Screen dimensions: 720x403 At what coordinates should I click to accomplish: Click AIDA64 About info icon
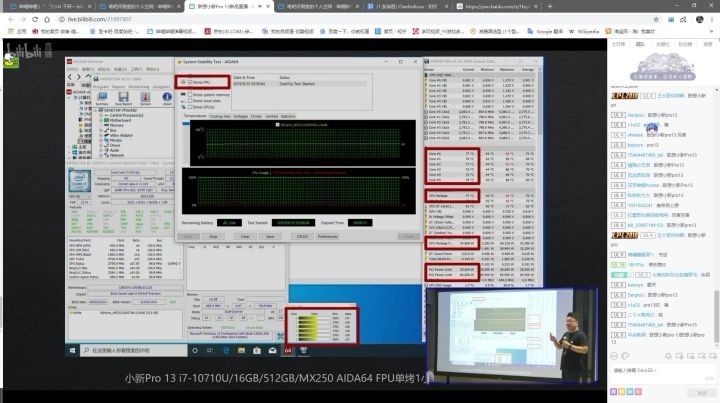(x=167, y=97)
